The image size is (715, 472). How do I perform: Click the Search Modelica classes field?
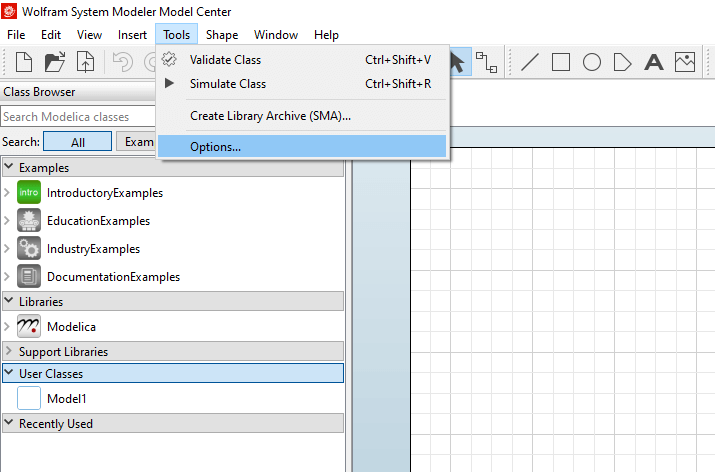tap(78, 117)
